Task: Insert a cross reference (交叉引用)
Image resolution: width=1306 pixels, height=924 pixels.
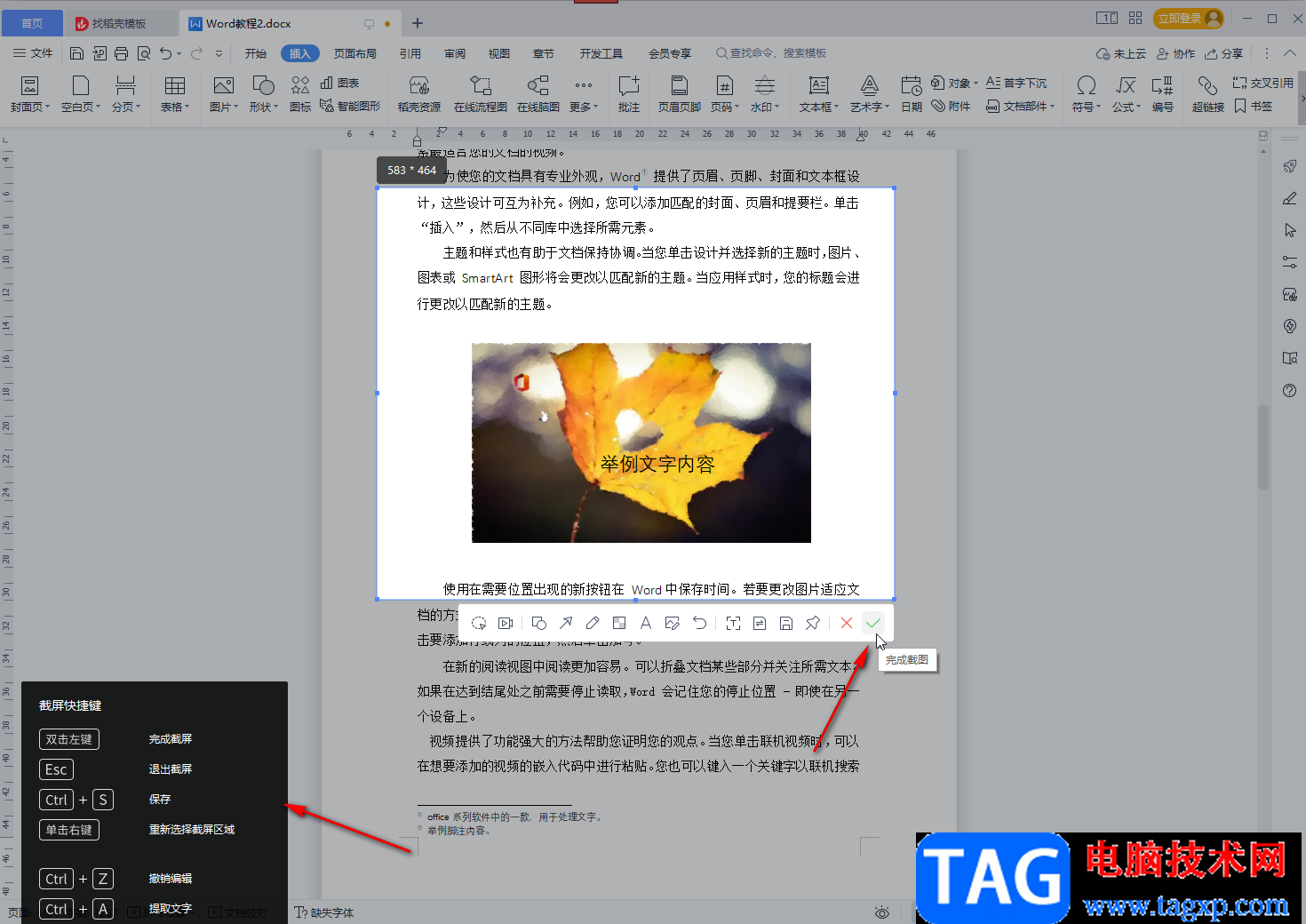Action: tap(1262, 83)
